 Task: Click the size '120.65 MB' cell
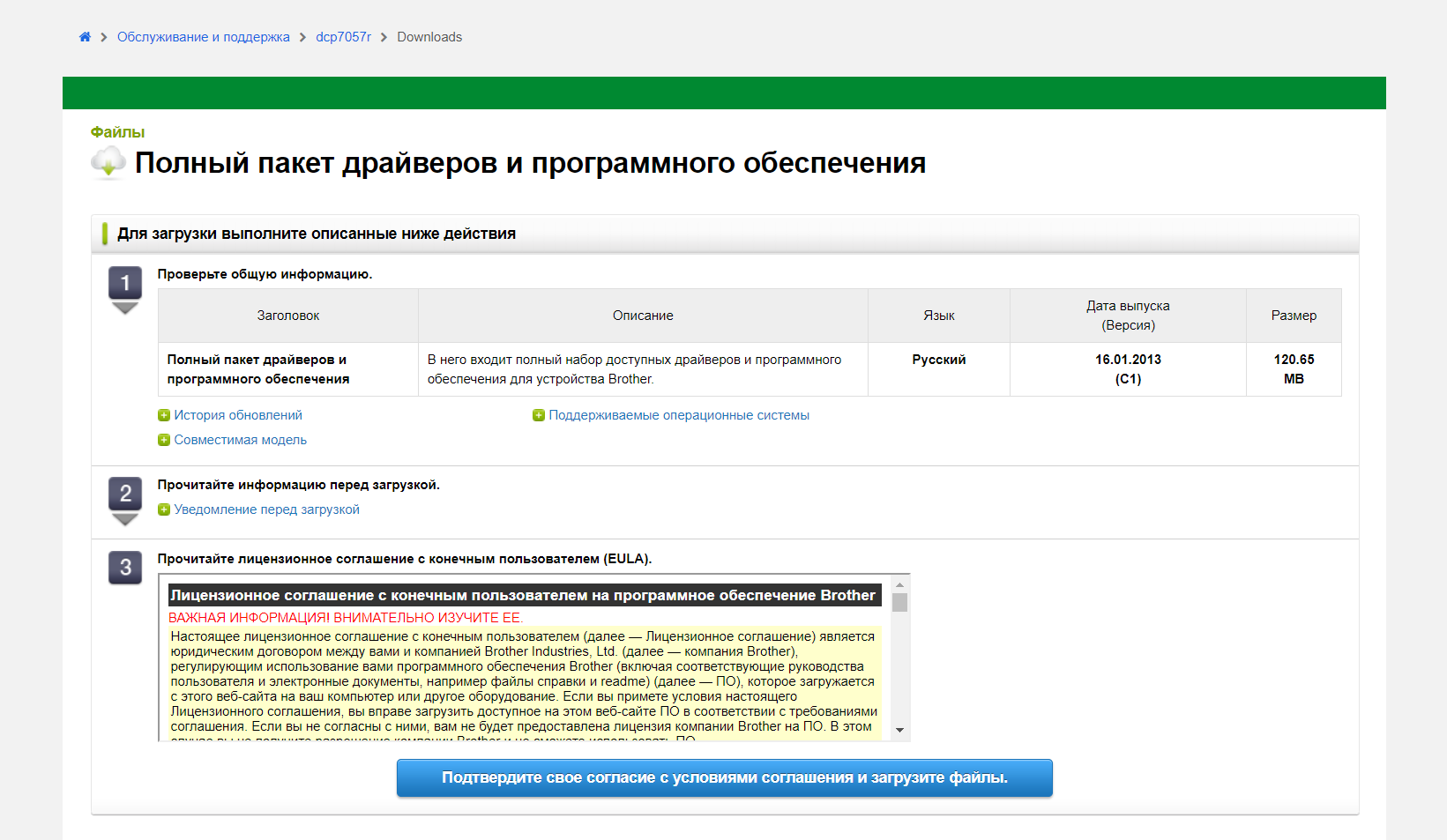coord(1294,369)
